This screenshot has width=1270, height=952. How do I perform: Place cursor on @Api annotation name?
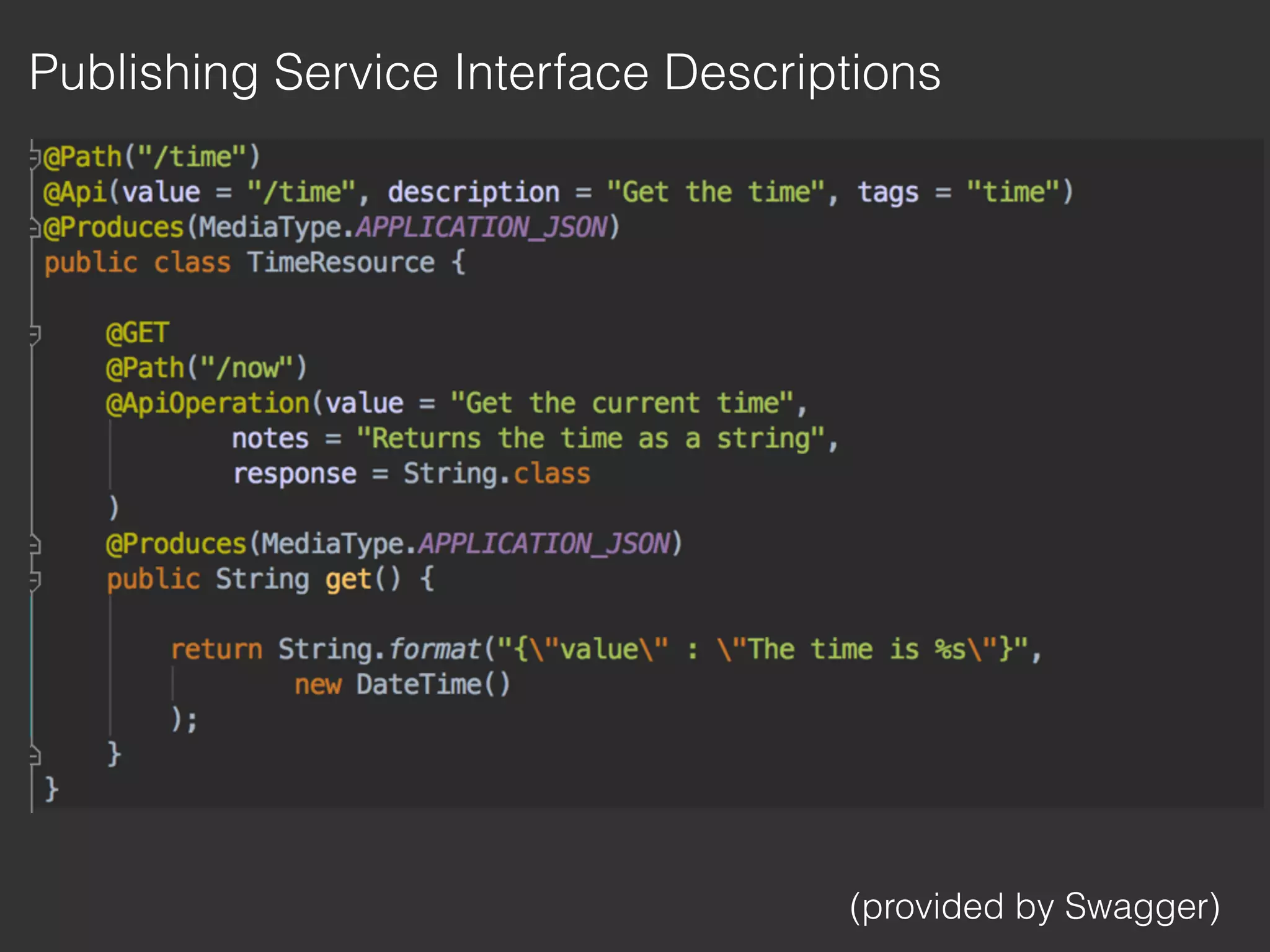(75, 193)
